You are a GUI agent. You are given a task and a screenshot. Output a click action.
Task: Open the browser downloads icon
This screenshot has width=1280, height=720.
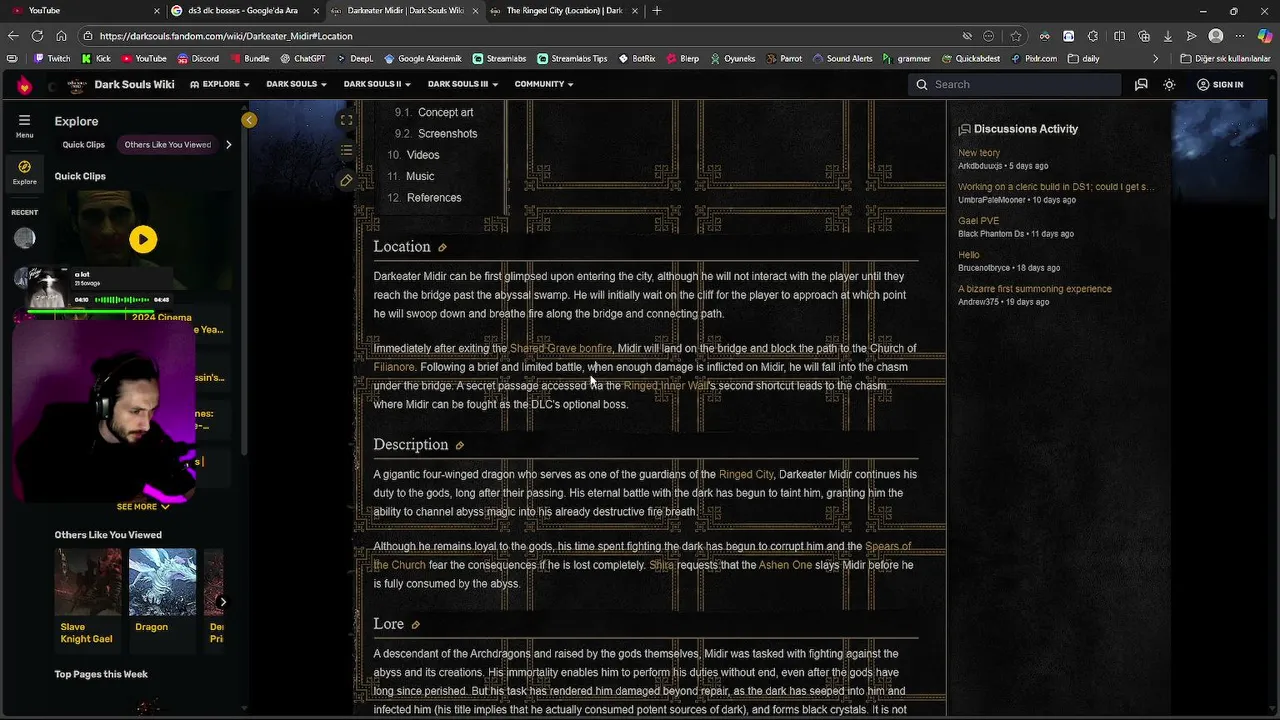1167,36
